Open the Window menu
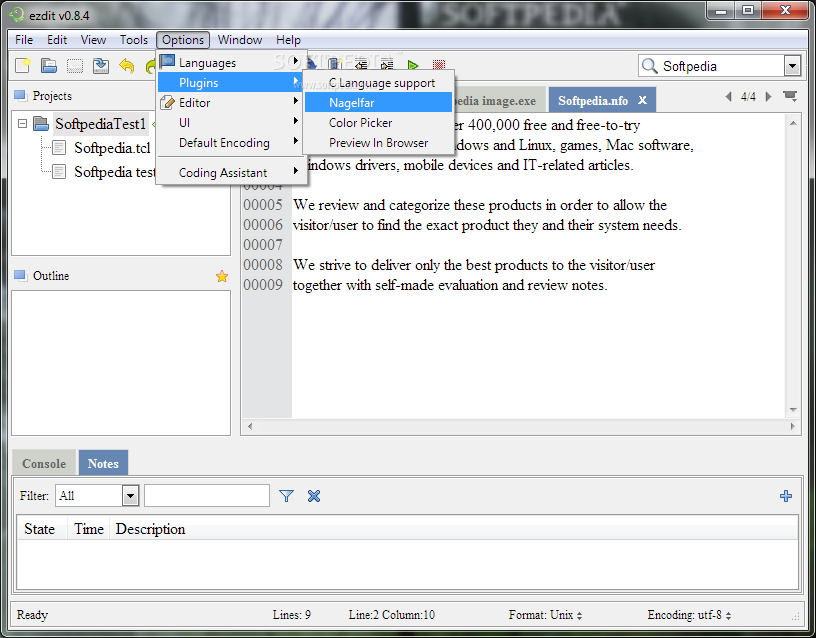 pyautogui.click(x=239, y=40)
